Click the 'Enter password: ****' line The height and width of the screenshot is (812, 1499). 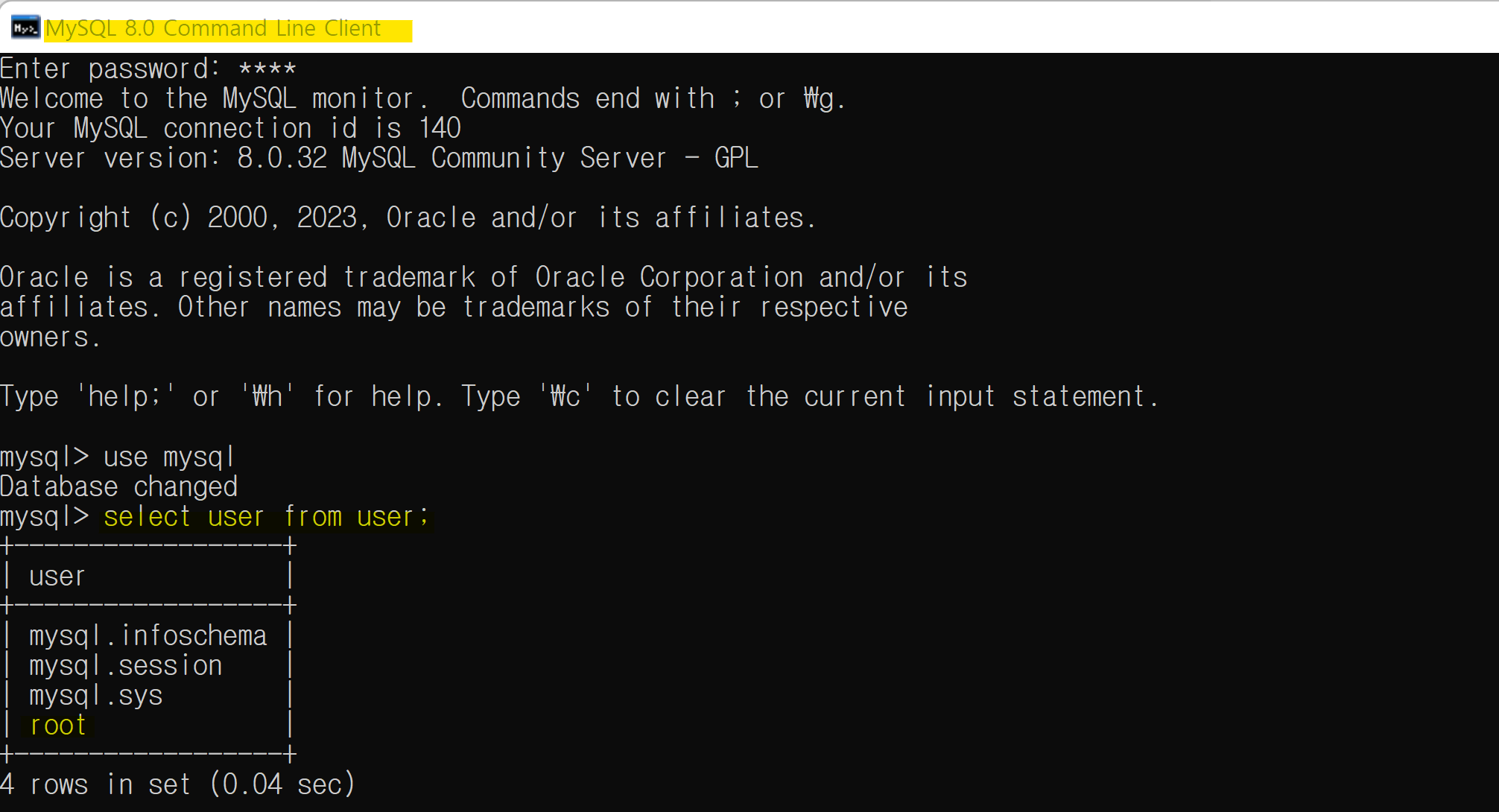[148, 69]
